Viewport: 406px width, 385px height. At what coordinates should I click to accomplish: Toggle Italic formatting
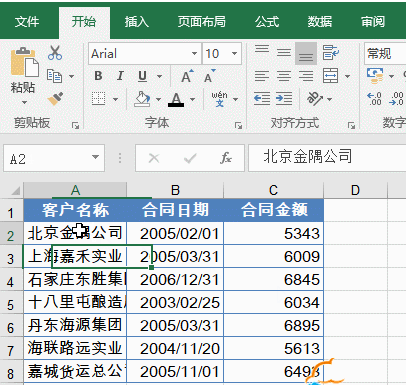(120, 76)
